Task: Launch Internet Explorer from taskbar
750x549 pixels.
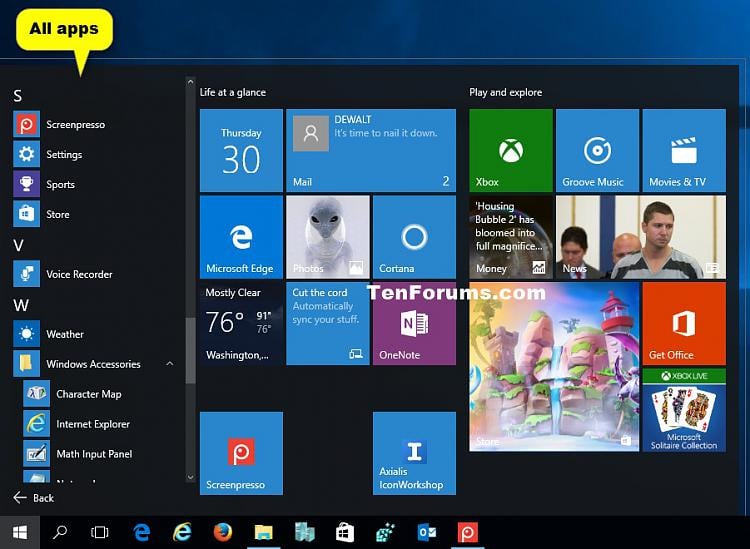Action: click(182, 532)
